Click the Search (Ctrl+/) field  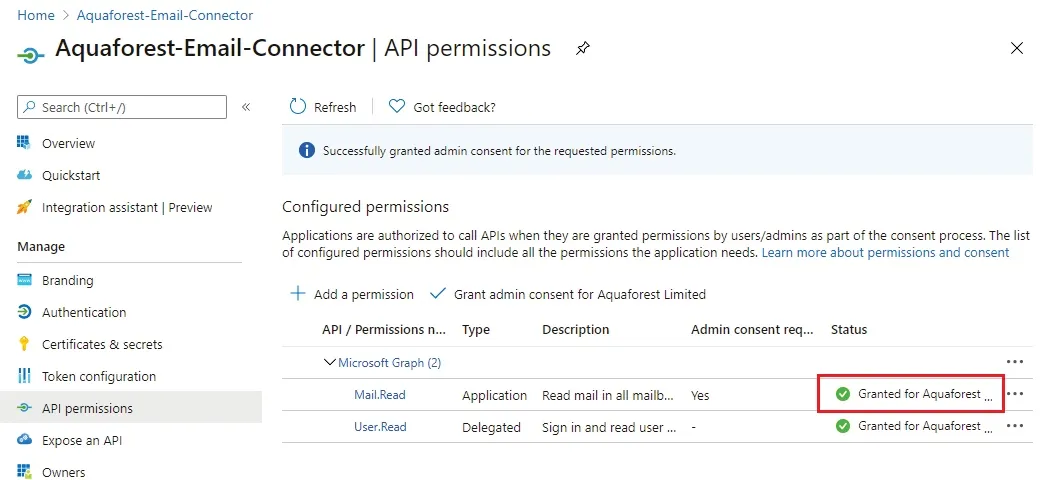pos(122,107)
